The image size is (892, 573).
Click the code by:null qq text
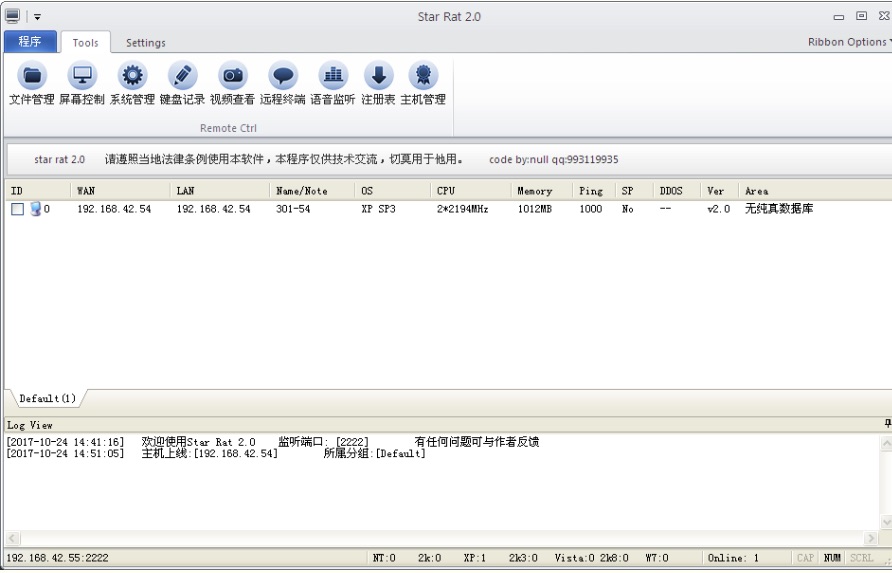pyautogui.click(x=554, y=160)
